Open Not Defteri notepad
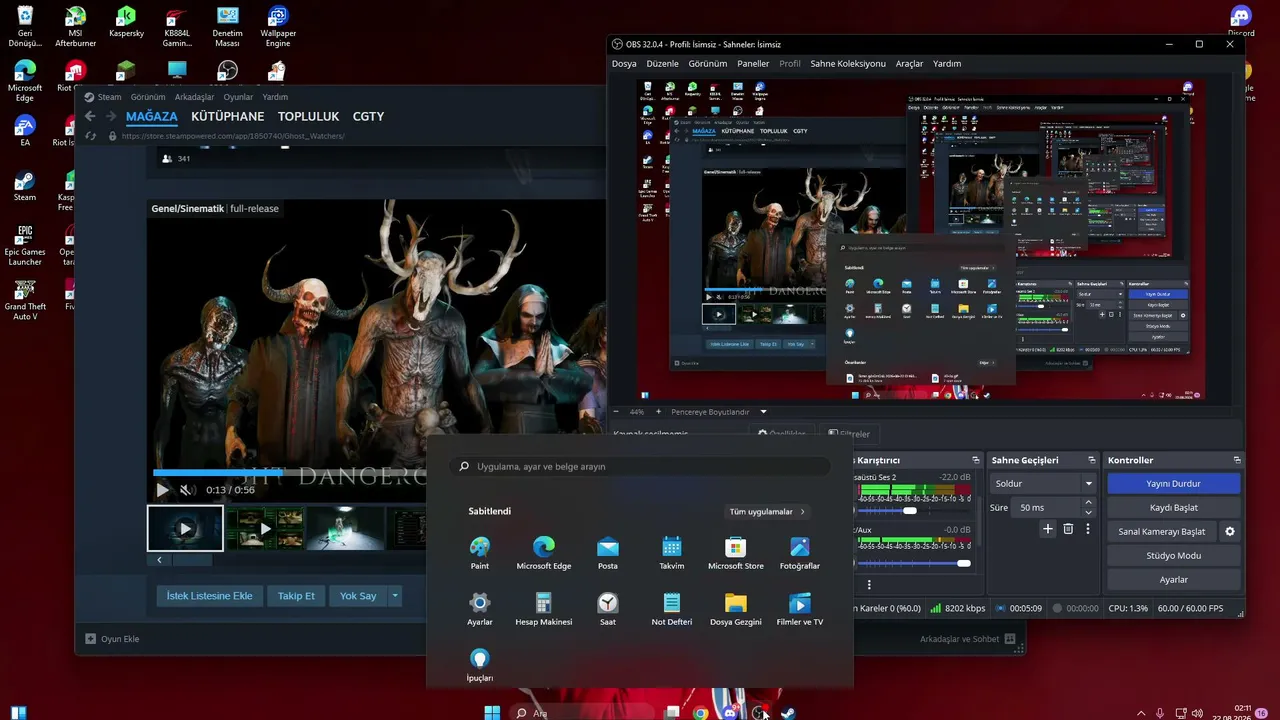 (x=672, y=608)
